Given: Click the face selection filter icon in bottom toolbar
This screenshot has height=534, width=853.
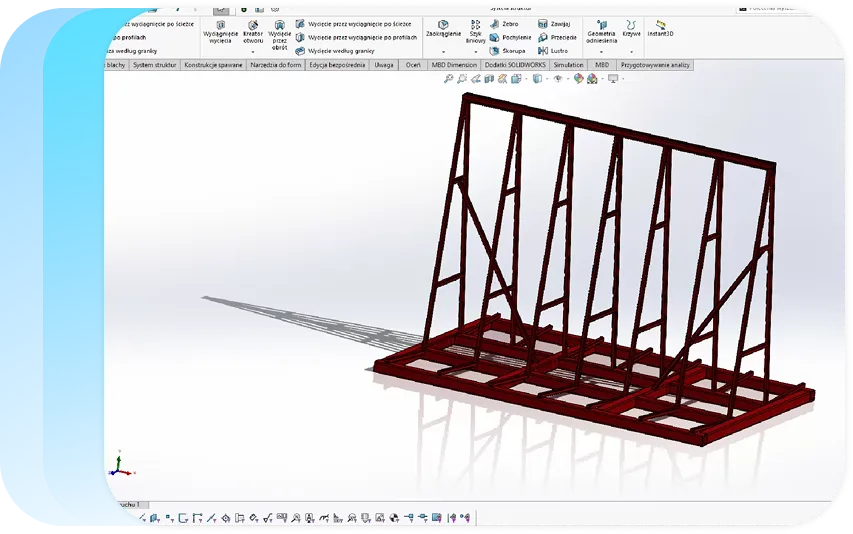Looking at the screenshot, I should (154, 518).
